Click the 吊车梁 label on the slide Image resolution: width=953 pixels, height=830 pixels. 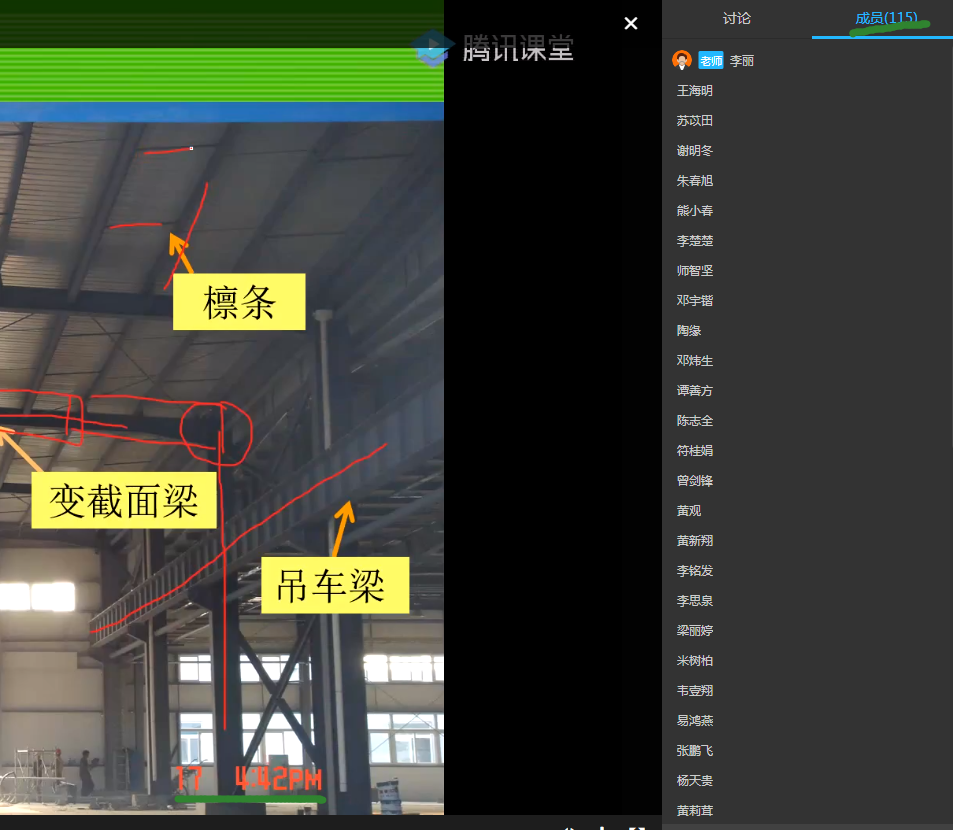point(330,585)
